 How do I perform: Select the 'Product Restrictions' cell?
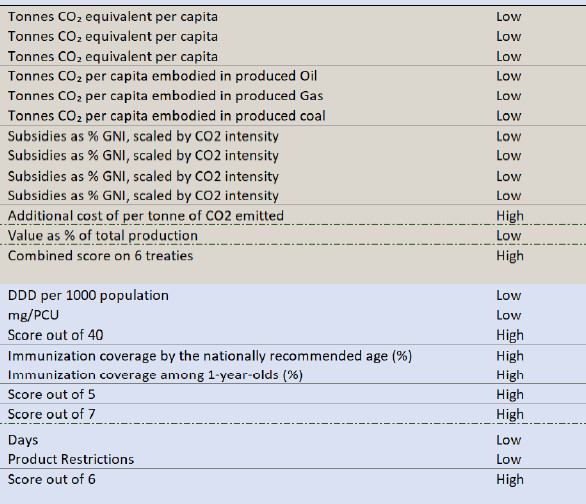71,459
